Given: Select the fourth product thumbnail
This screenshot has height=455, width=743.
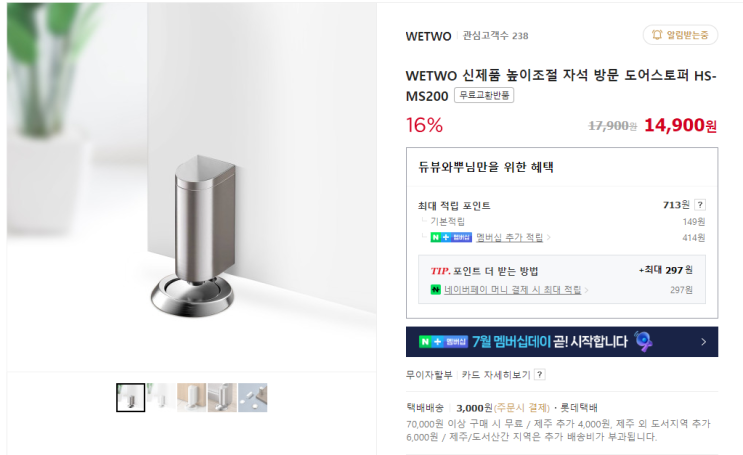Looking at the screenshot, I should (x=222, y=397).
